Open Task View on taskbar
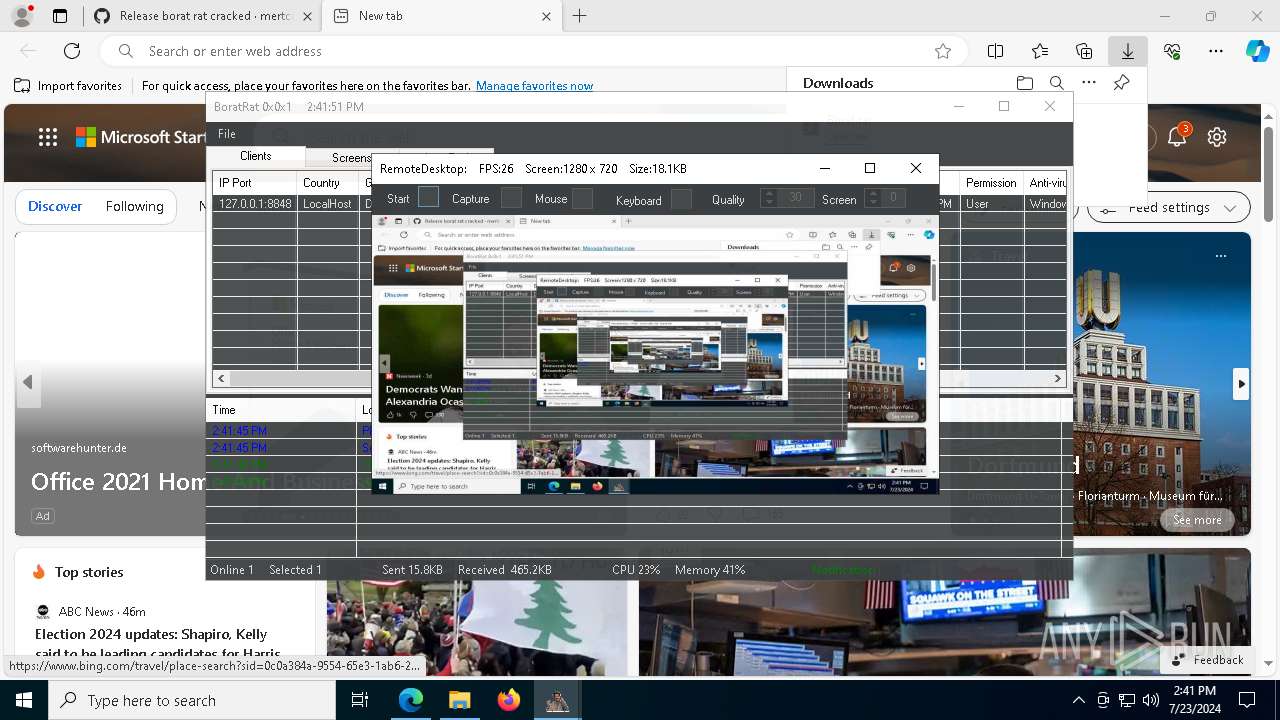1280x720 pixels. tap(361, 700)
